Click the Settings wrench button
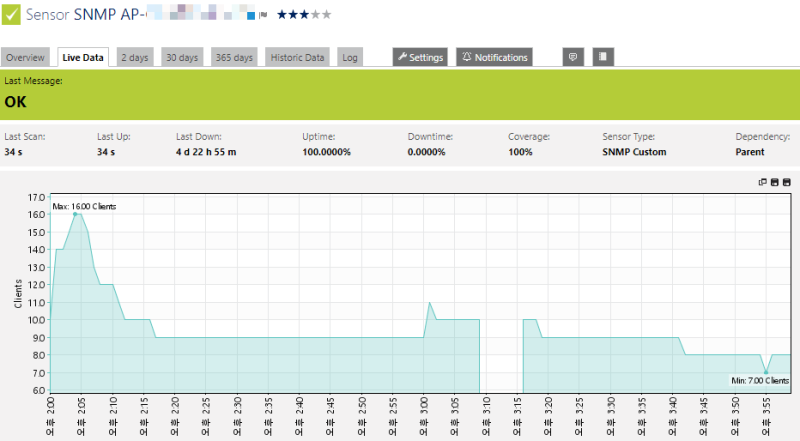 click(x=420, y=57)
